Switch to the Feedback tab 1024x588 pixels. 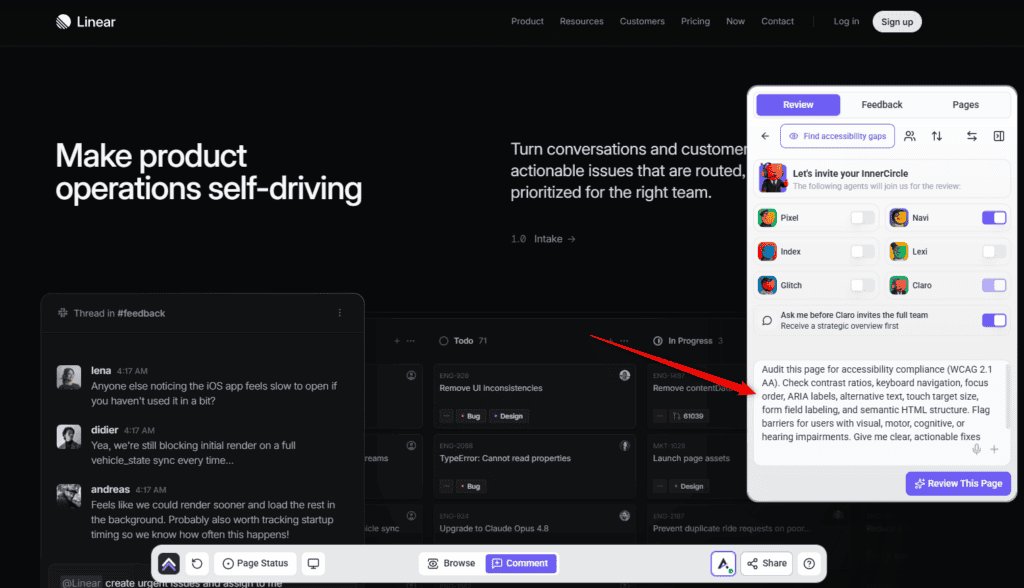[x=882, y=105]
